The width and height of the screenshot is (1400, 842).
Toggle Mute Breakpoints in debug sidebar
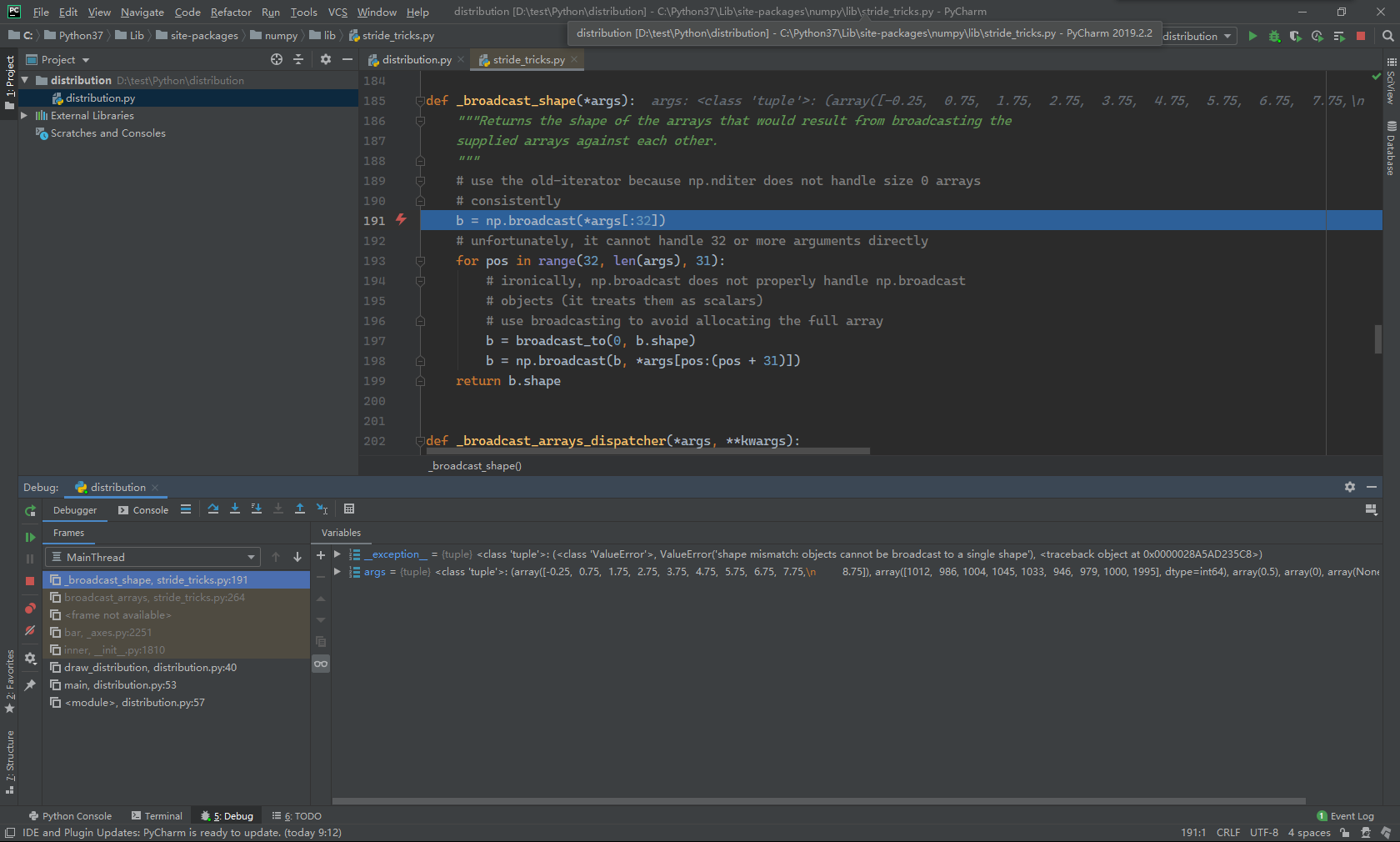click(x=30, y=631)
